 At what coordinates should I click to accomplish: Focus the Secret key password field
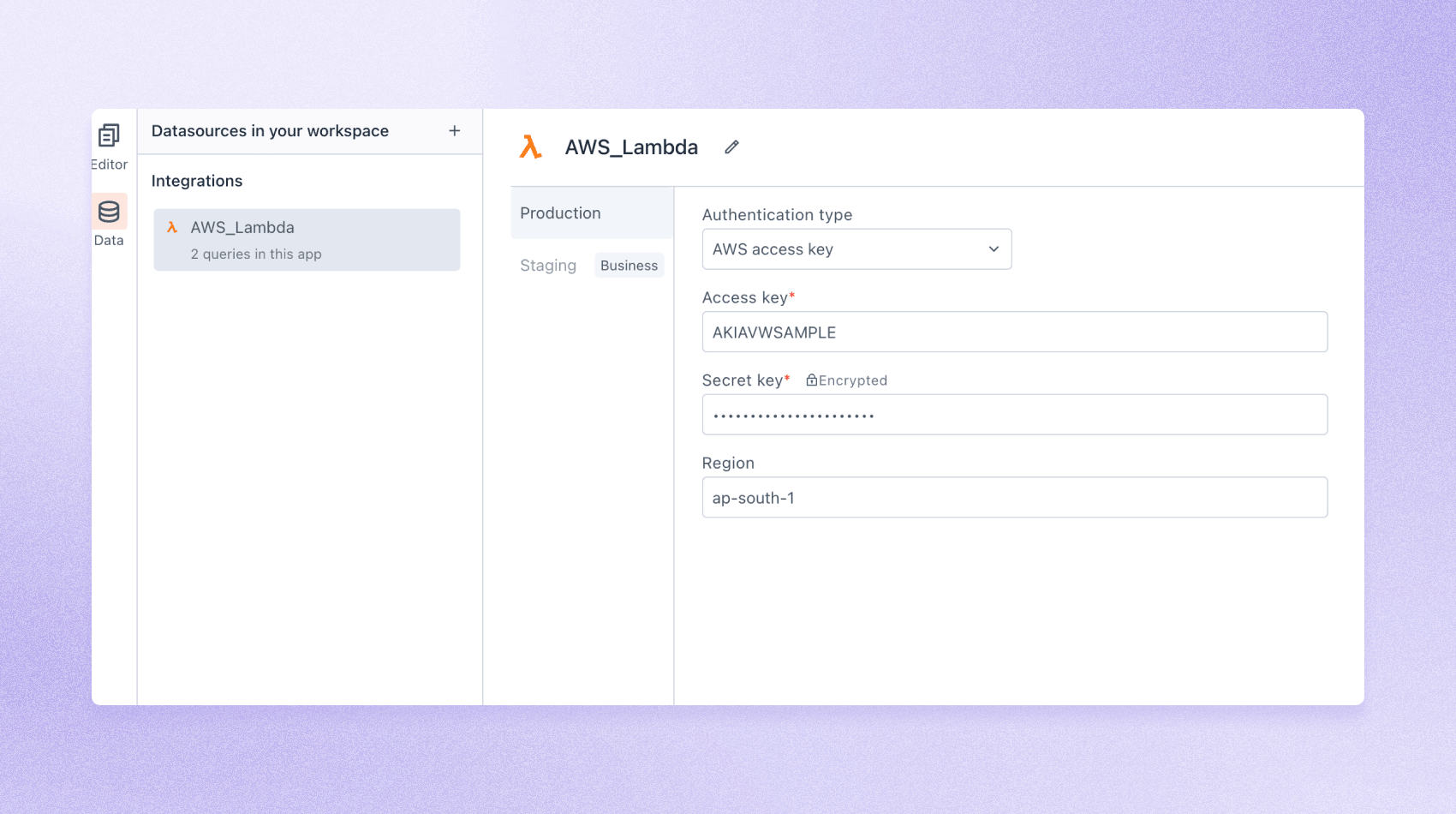coord(1014,416)
